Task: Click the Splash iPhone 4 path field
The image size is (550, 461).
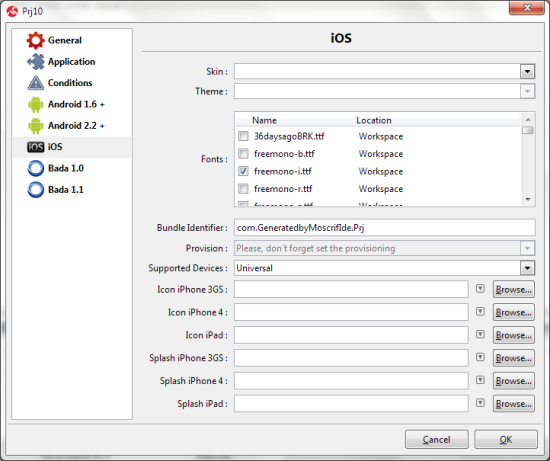Action: click(351, 381)
